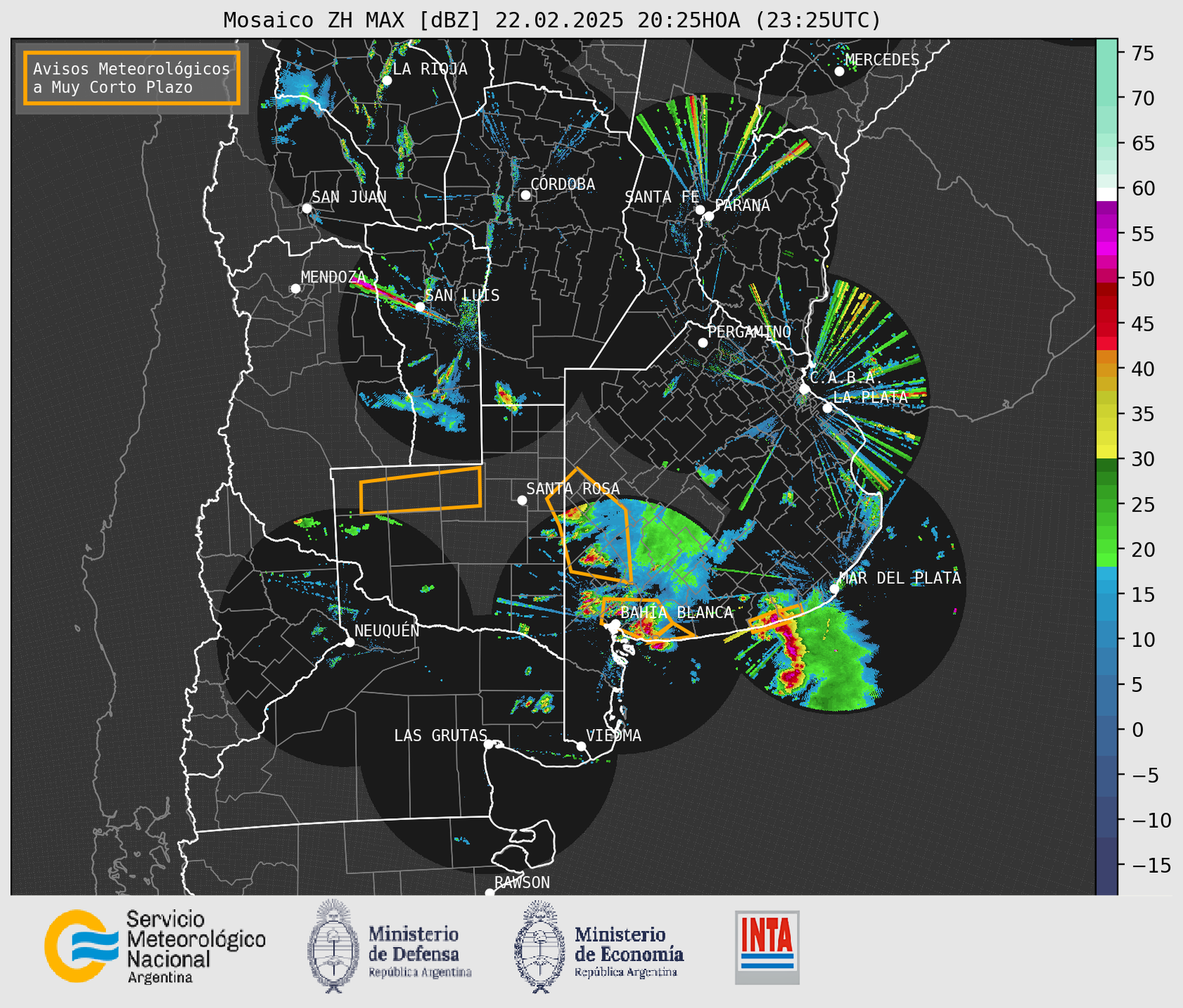Select the MAR DEL PLATA city marker
The width and height of the screenshot is (1183, 1008).
coord(834,589)
